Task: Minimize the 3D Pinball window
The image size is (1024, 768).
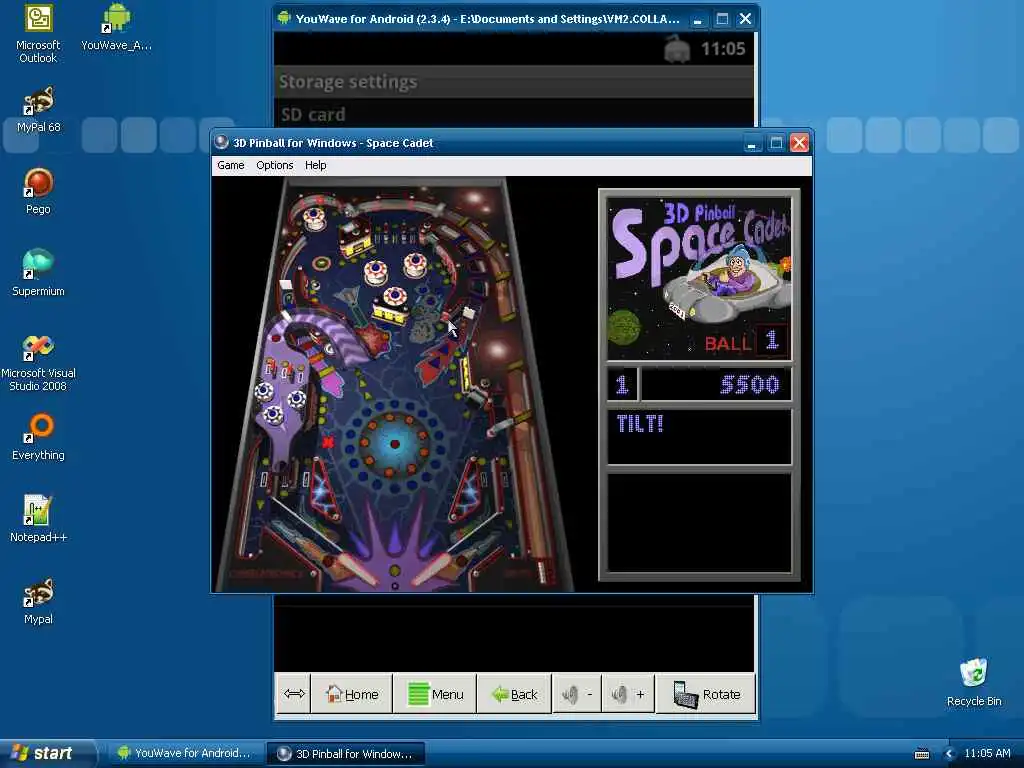Action: 752,143
